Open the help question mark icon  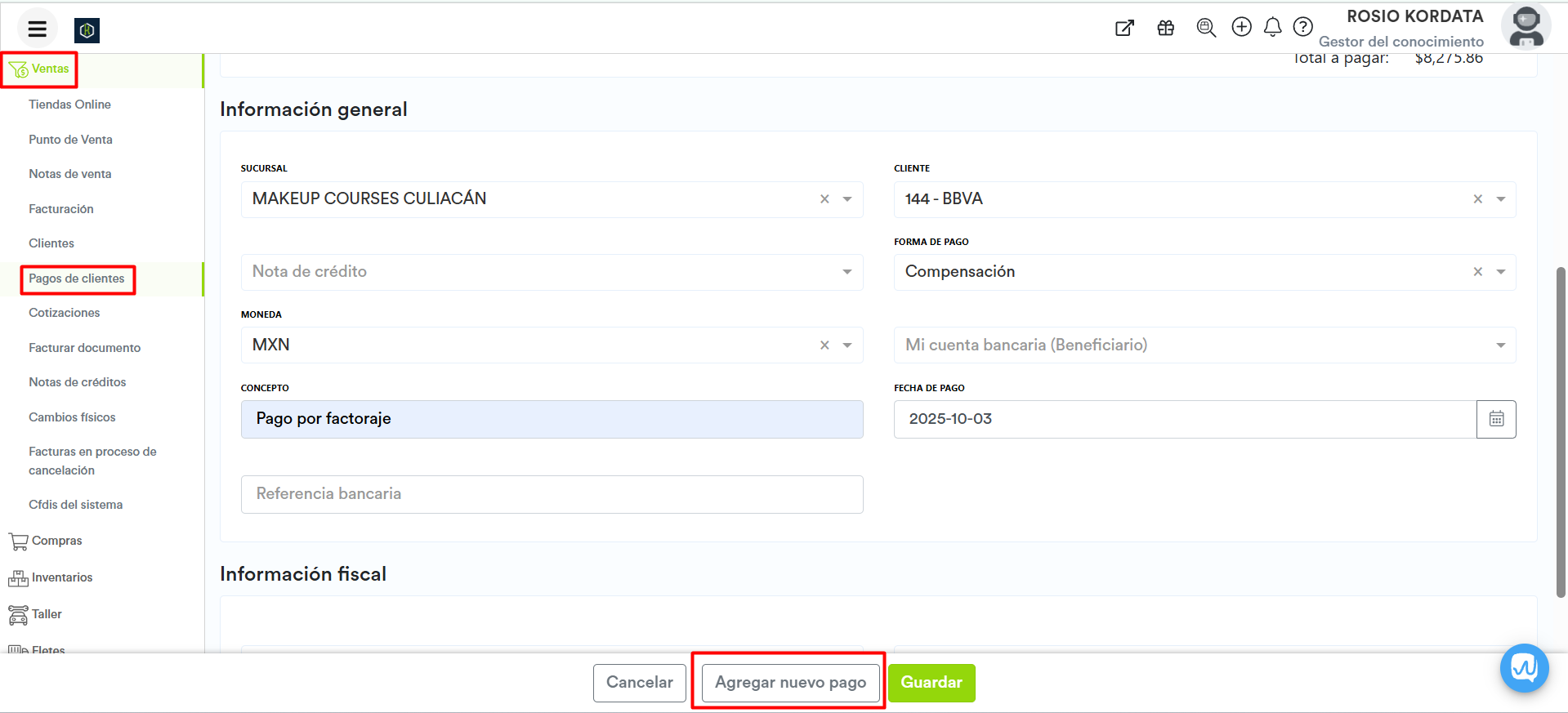tap(1302, 27)
